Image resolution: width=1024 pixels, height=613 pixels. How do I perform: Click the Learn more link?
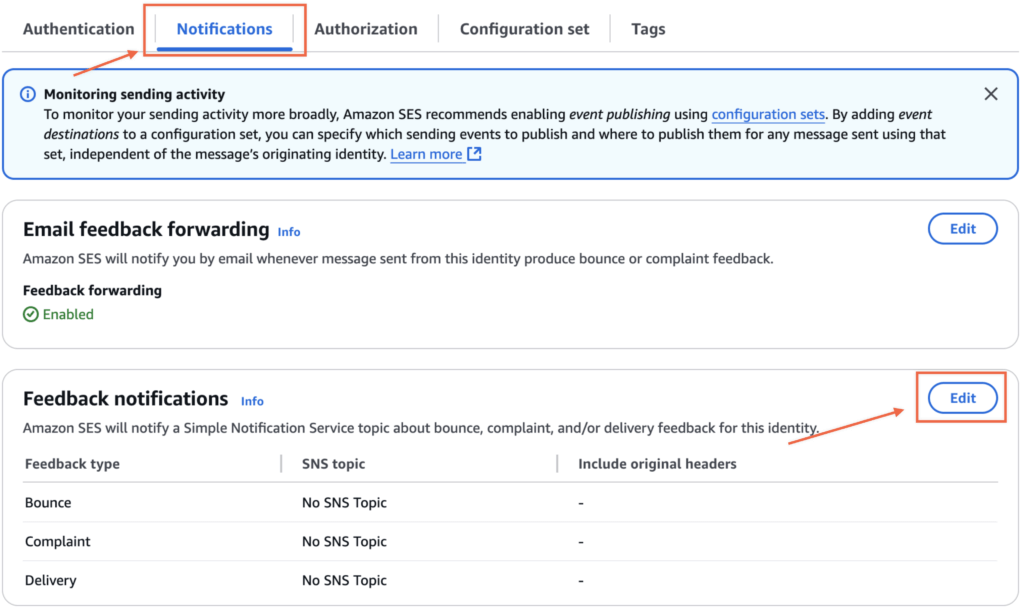(x=426, y=155)
